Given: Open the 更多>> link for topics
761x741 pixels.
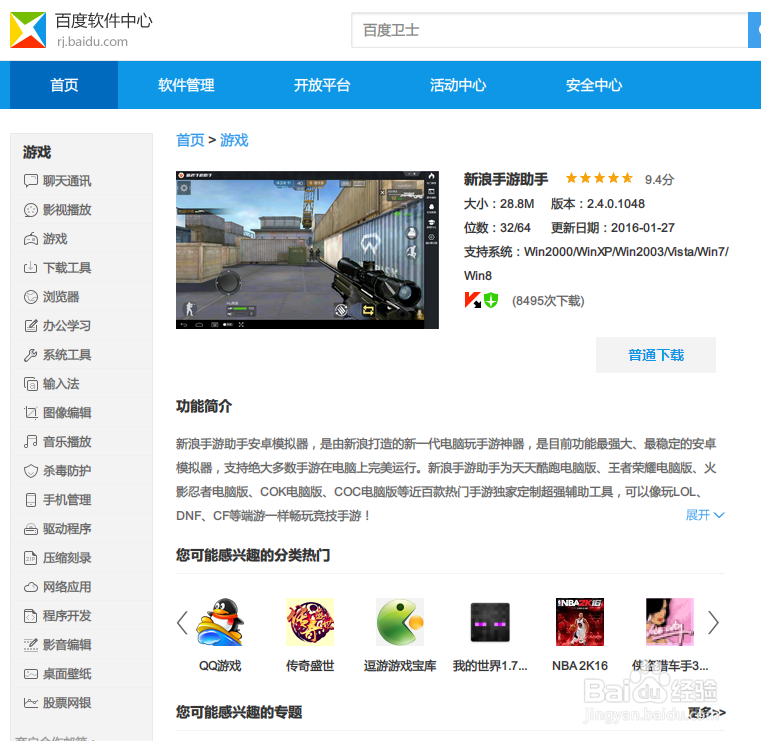Looking at the screenshot, I should pyautogui.click(x=707, y=712).
